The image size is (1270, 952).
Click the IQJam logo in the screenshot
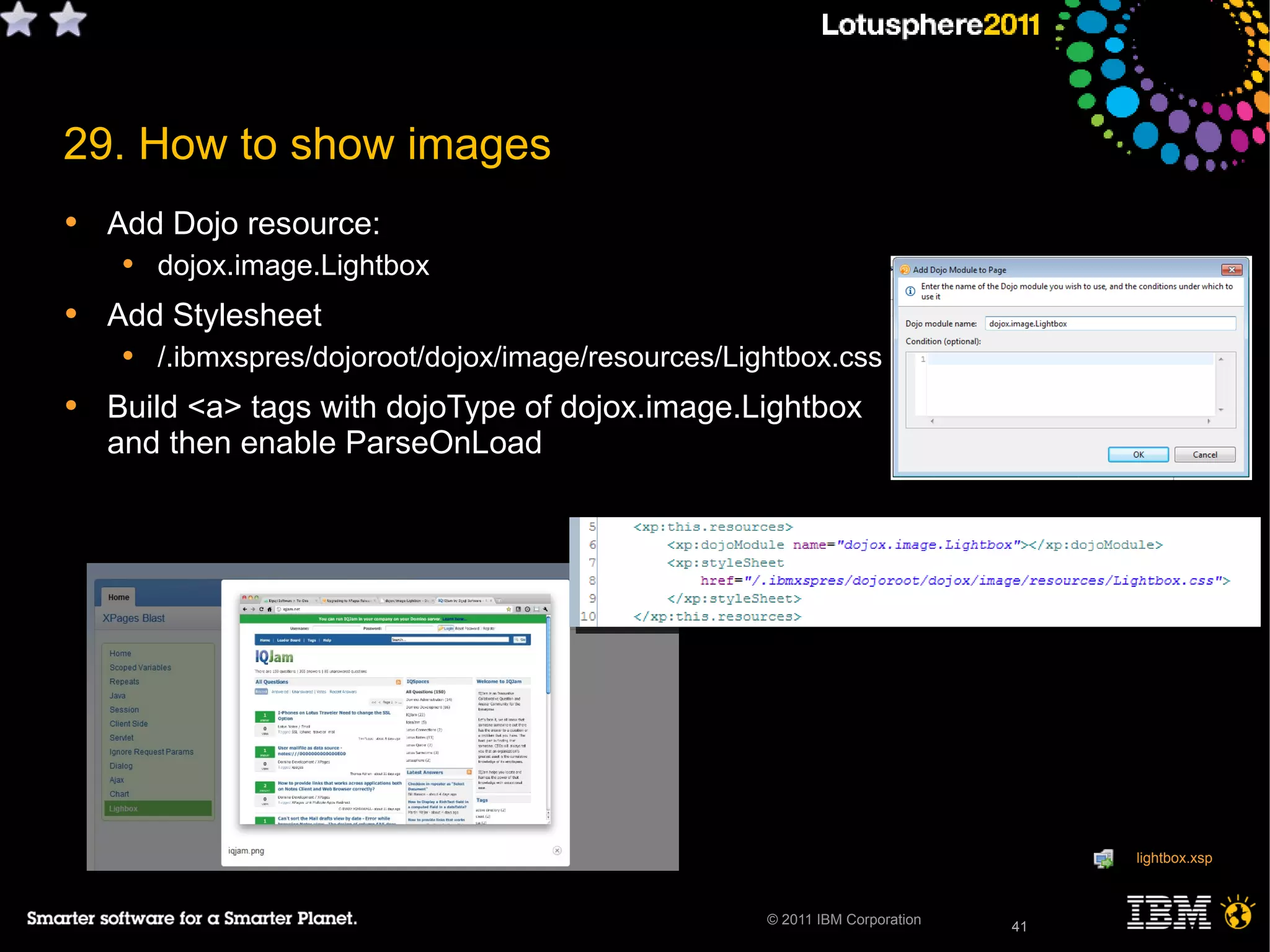point(273,657)
